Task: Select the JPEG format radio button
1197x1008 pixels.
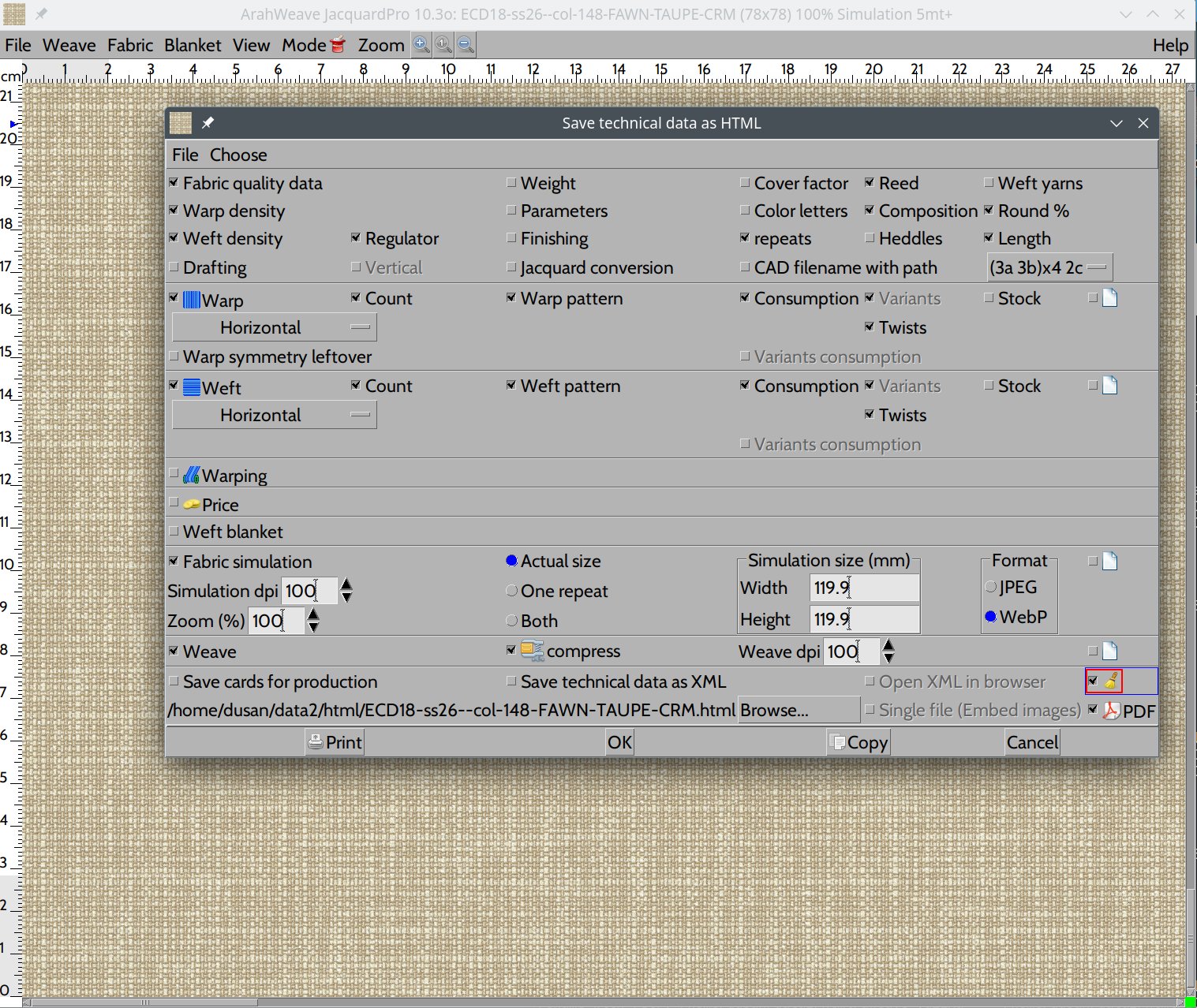Action: pos(991,587)
